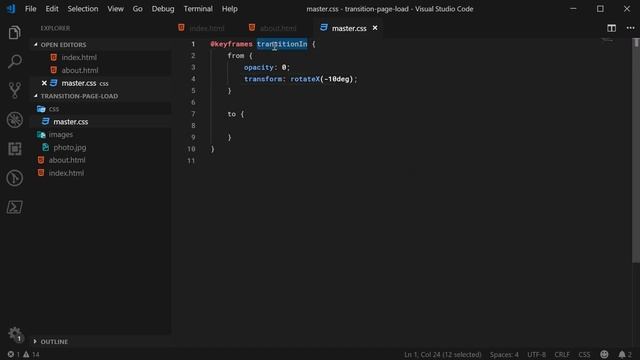Click the feedback smiley in status bar
Screen dimensions: 640x360
[x=604, y=354]
